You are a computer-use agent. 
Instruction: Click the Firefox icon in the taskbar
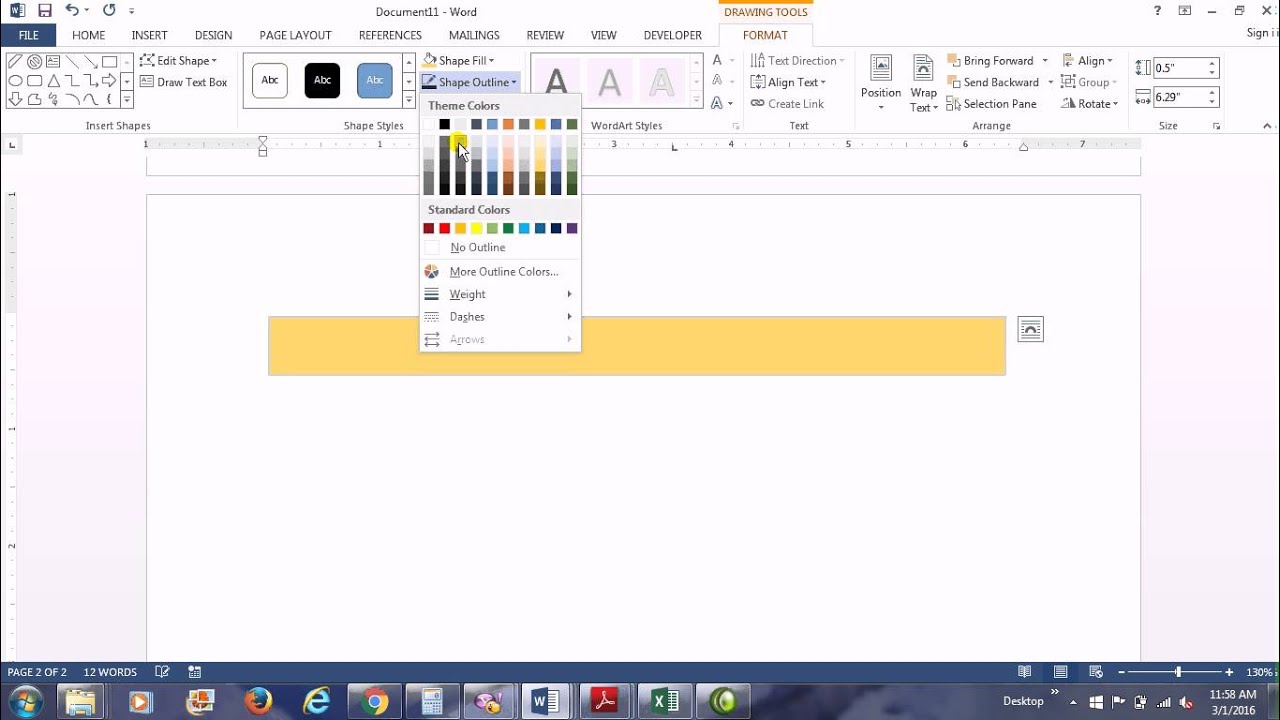point(258,701)
